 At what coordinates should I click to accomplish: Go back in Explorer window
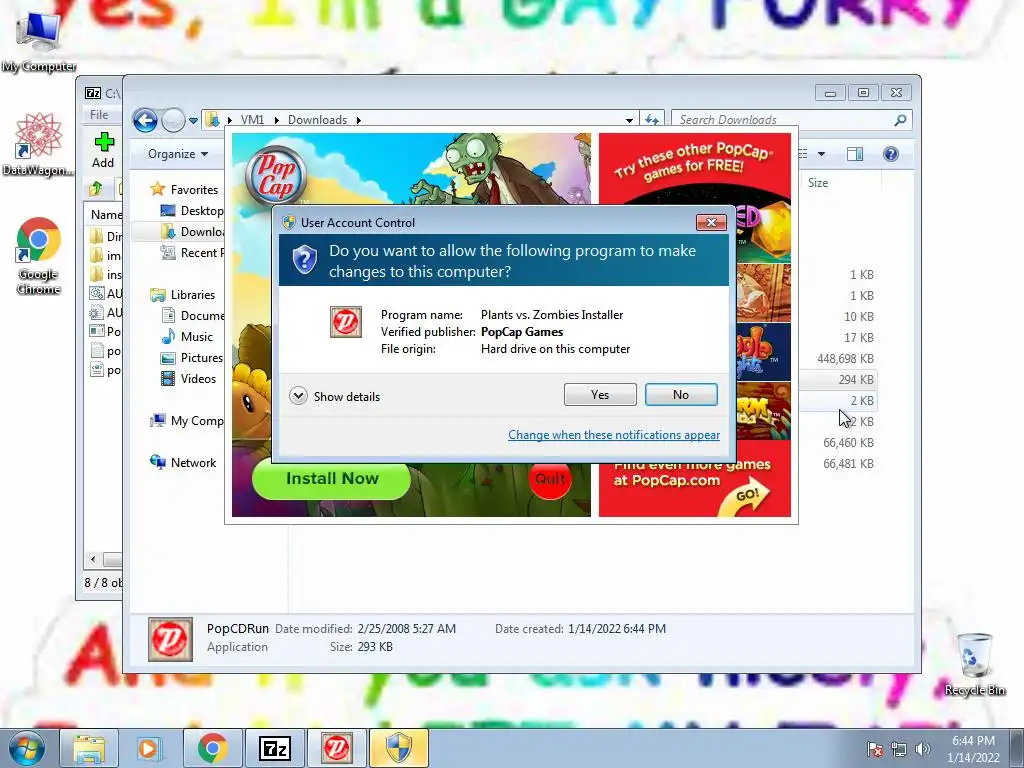point(145,120)
